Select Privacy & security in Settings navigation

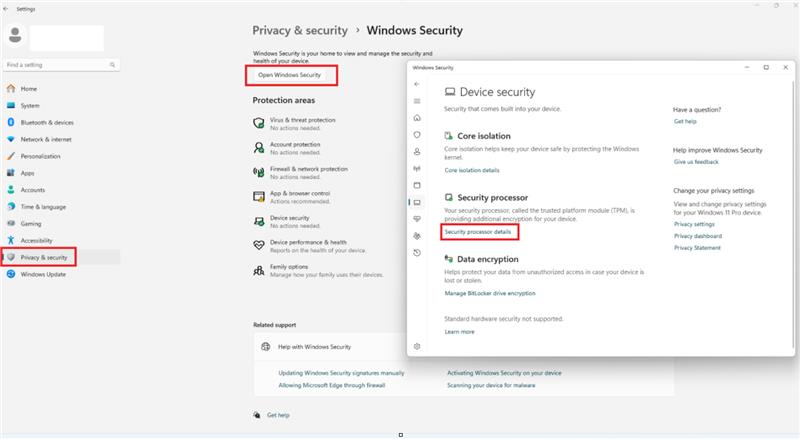61,257
